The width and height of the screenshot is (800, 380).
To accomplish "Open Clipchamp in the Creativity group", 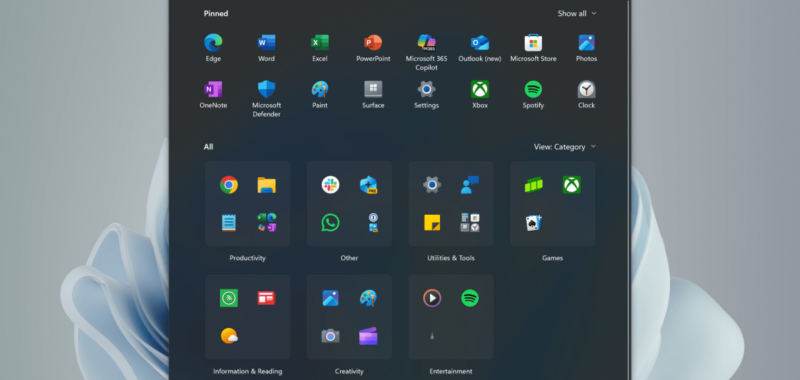I will pyautogui.click(x=368, y=336).
